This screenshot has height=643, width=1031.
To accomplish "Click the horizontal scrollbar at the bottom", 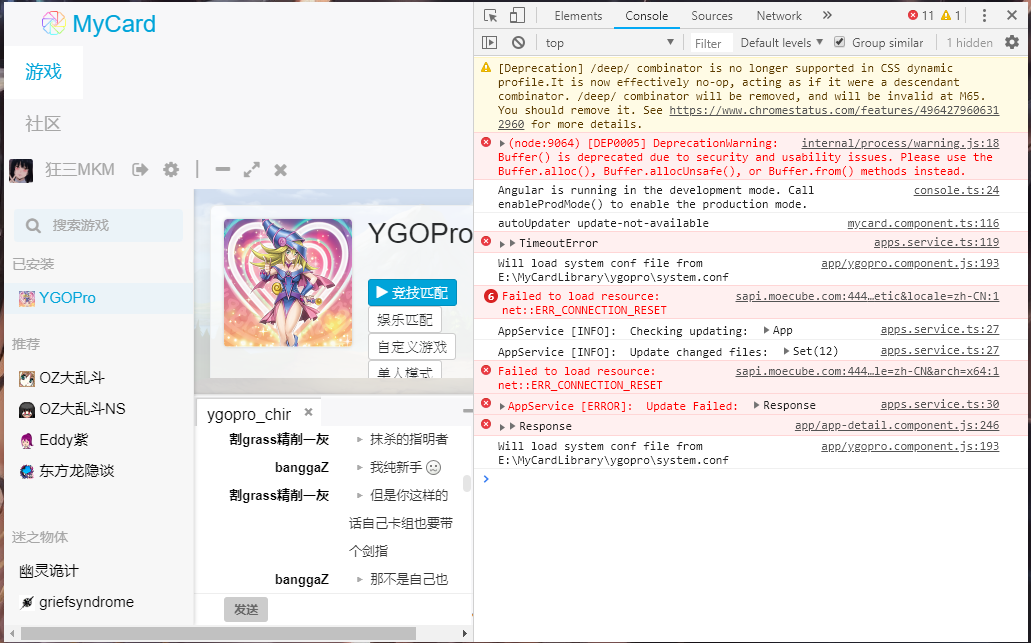I will (x=218, y=633).
